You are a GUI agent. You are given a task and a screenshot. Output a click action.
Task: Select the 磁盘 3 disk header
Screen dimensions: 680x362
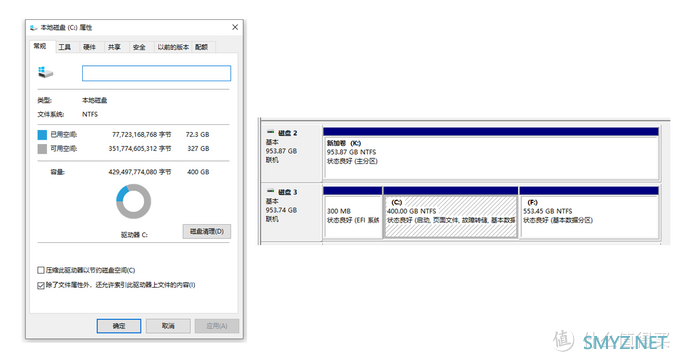[x=291, y=212]
